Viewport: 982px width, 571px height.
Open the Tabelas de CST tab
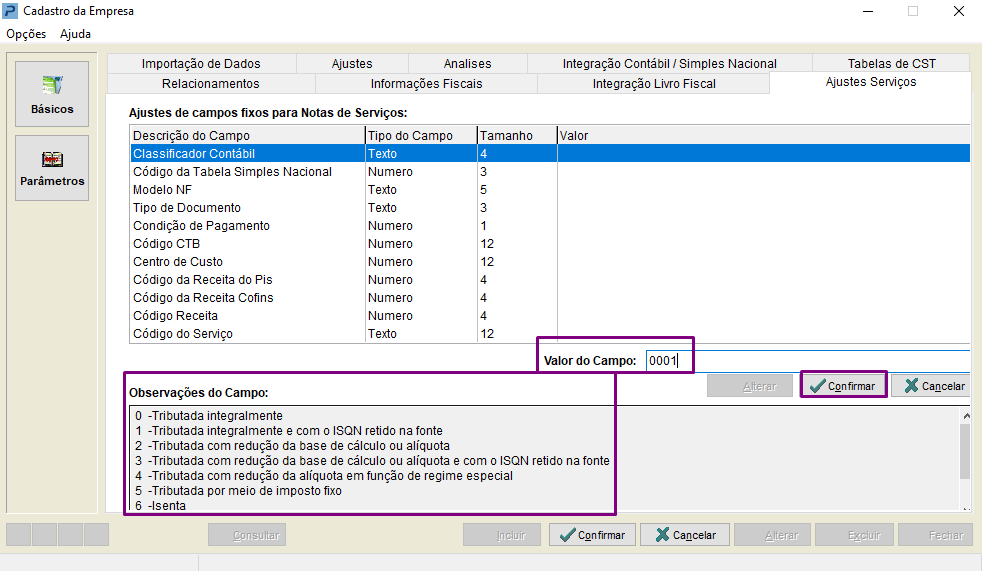pos(891,64)
